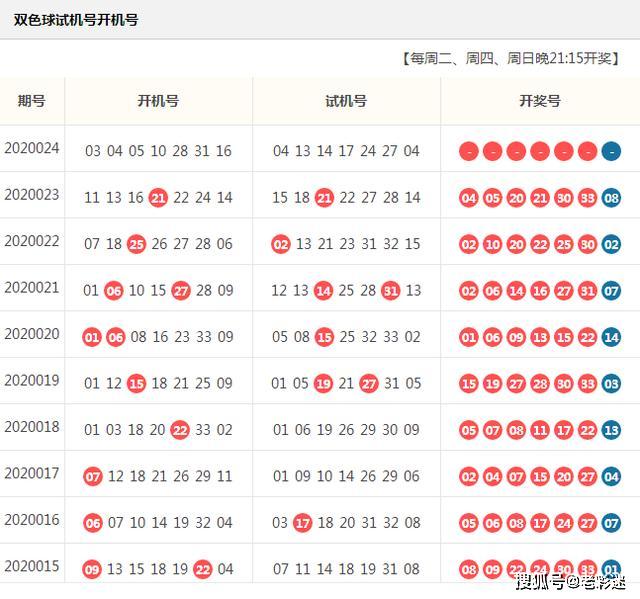
Task: Click blue ball 13 in row 2020018
Action: coord(611,430)
